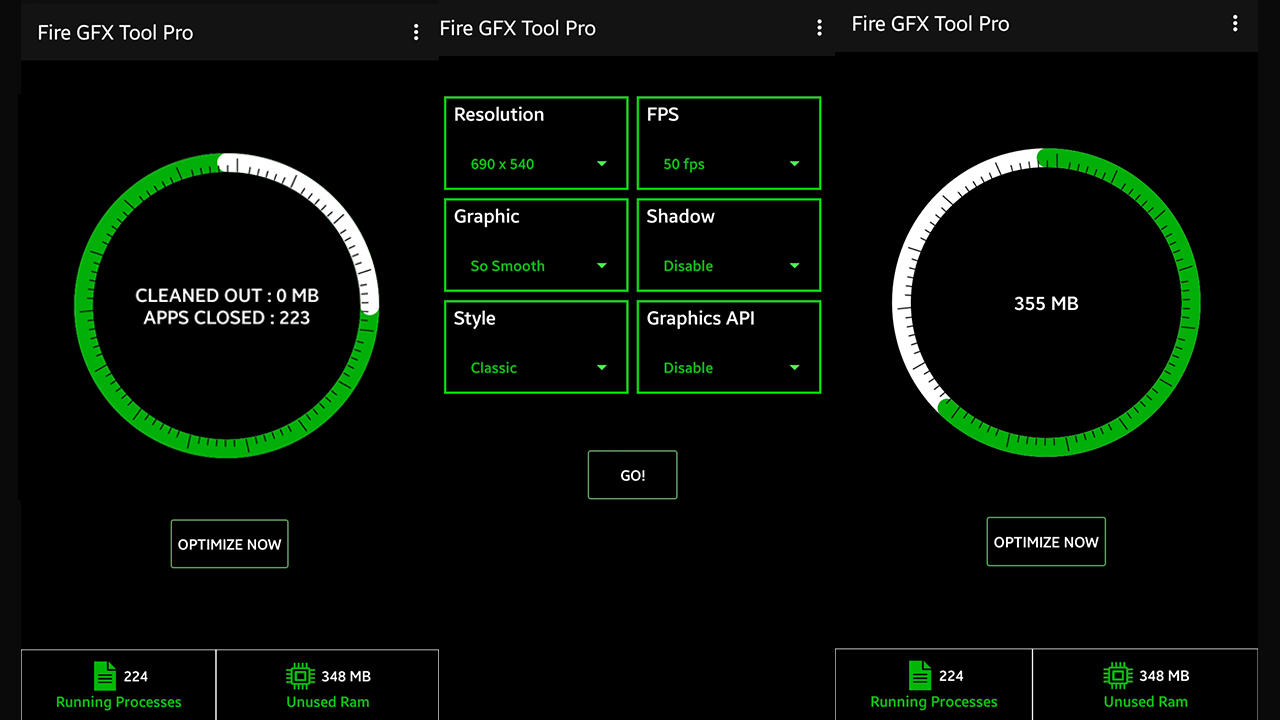1280x720 pixels.
Task: Click the "348 MB" value on the APPS CLOSED screen
Action: point(346,677)
